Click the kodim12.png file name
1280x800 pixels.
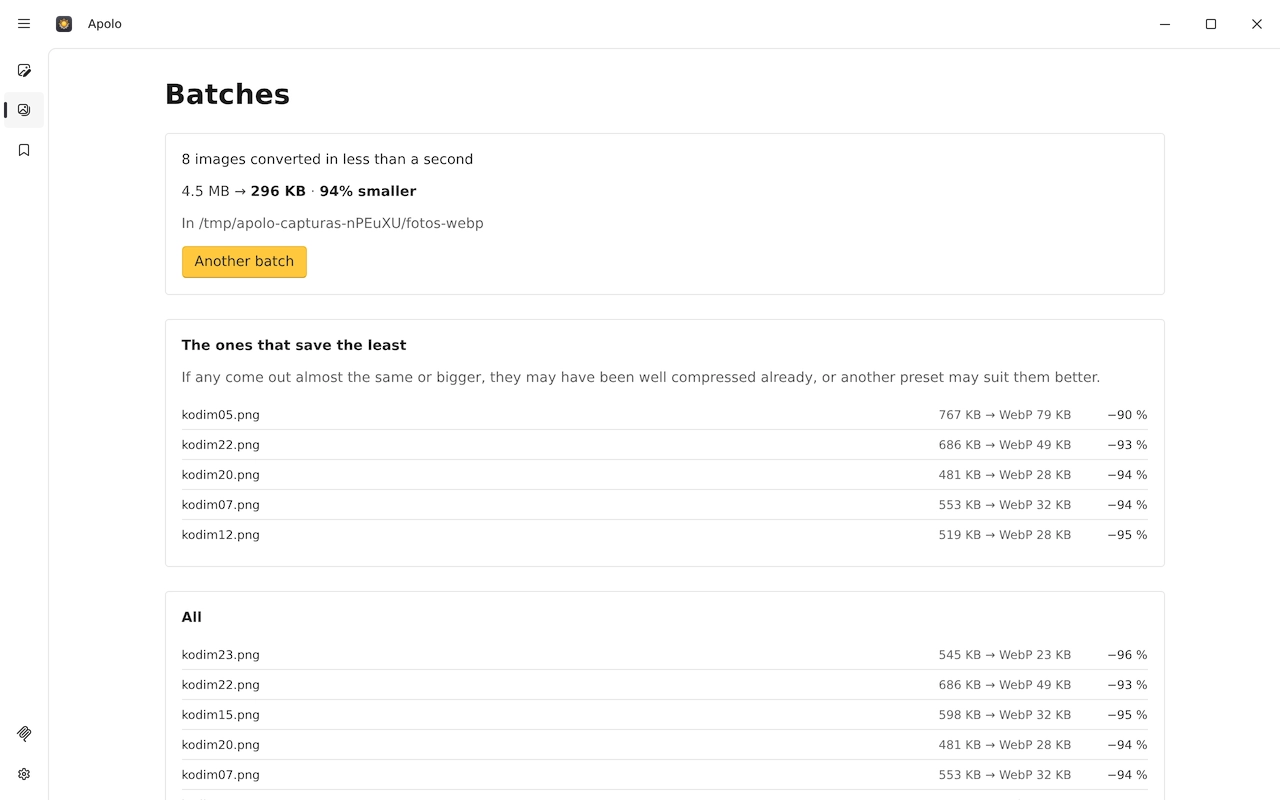coord(221,535)
